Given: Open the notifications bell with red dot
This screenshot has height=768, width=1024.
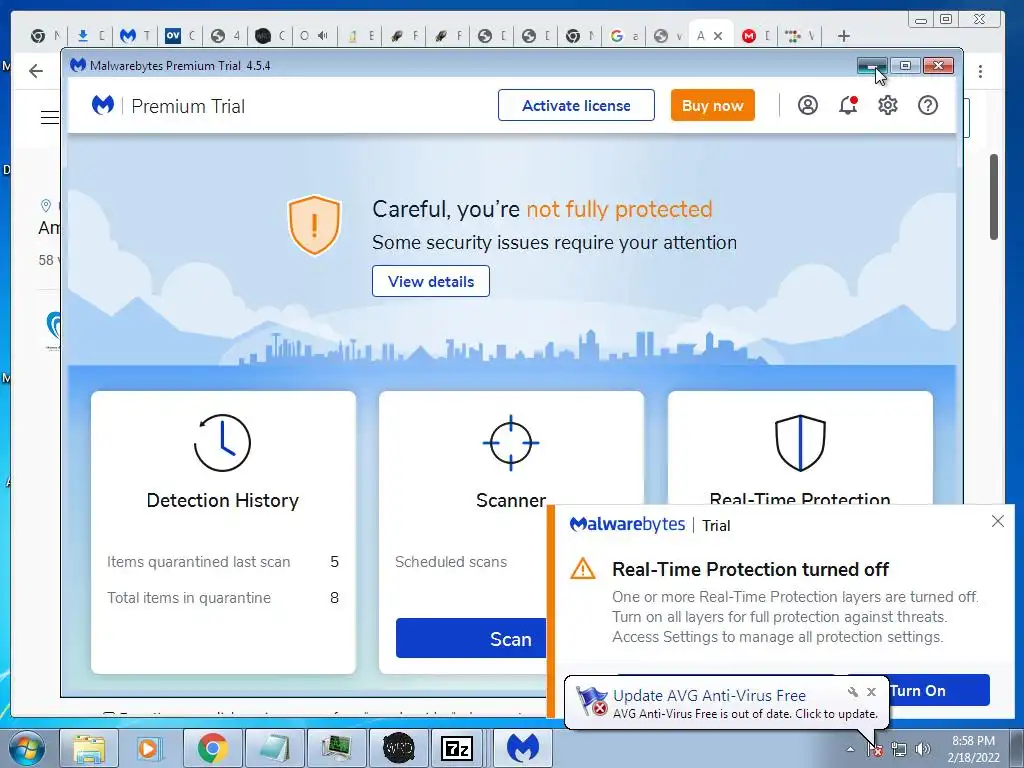Looking at the screenshot, I should [x=848, y=105].
